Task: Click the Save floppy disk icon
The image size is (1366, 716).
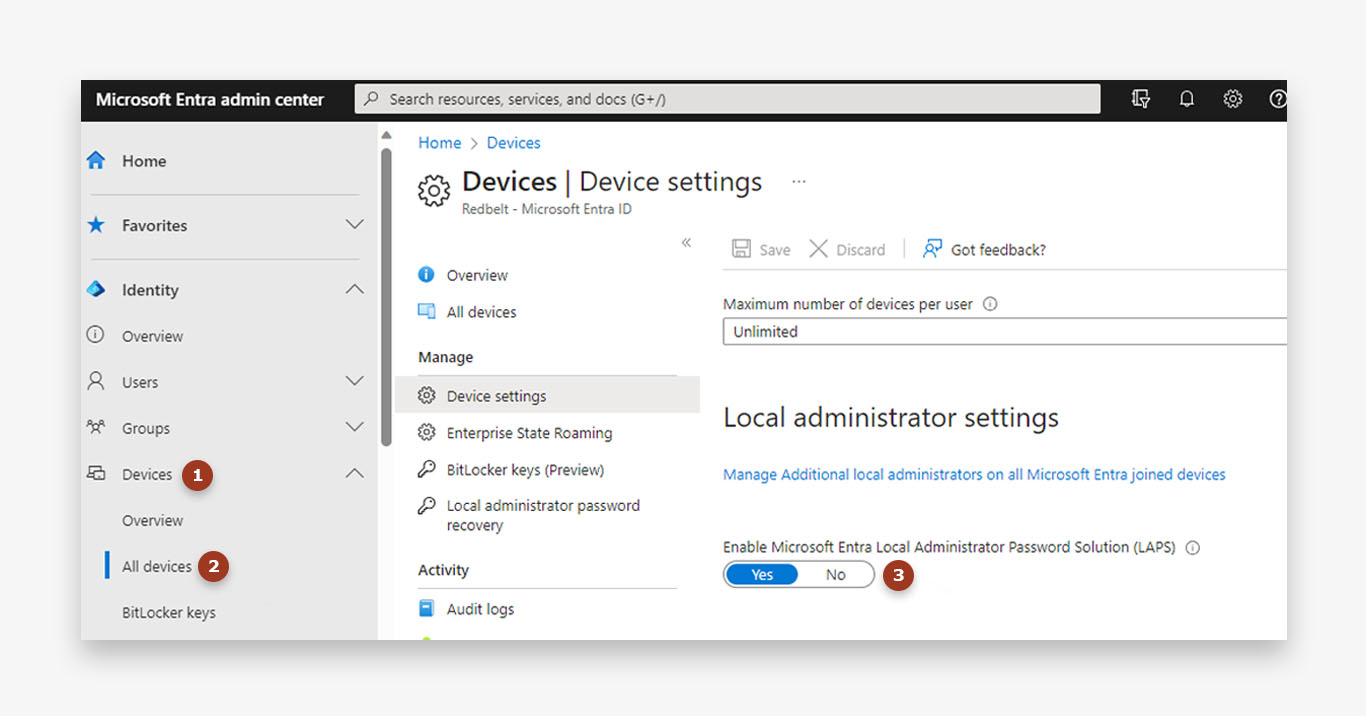Action: [741, 249]
